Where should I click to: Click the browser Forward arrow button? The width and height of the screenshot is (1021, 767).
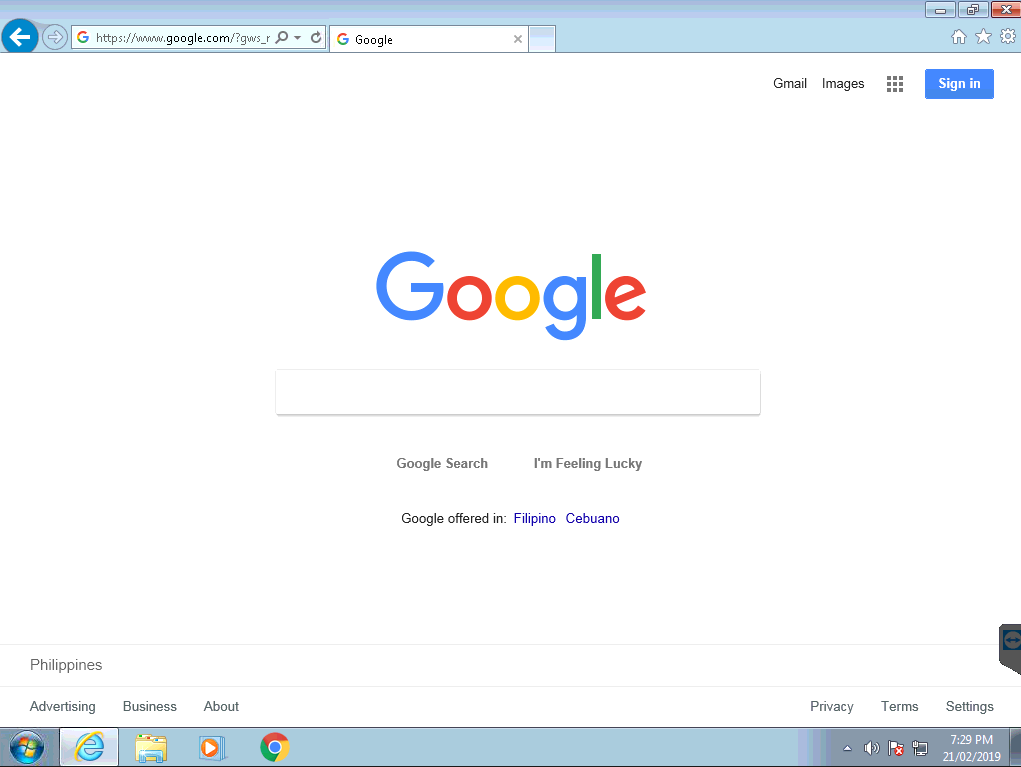point(55,37)
